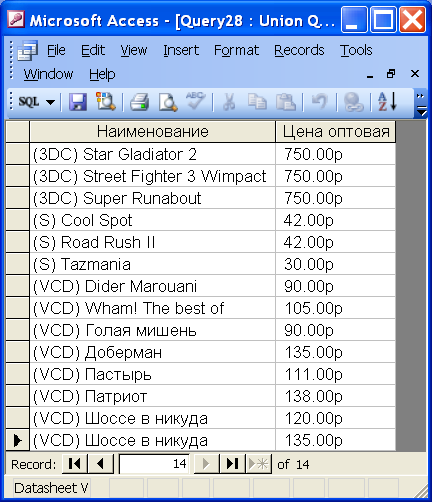The height and width of the screenshot is (502, 432).
Task: Click cell (S) Tazmania
Action: (x=153, y=264)
